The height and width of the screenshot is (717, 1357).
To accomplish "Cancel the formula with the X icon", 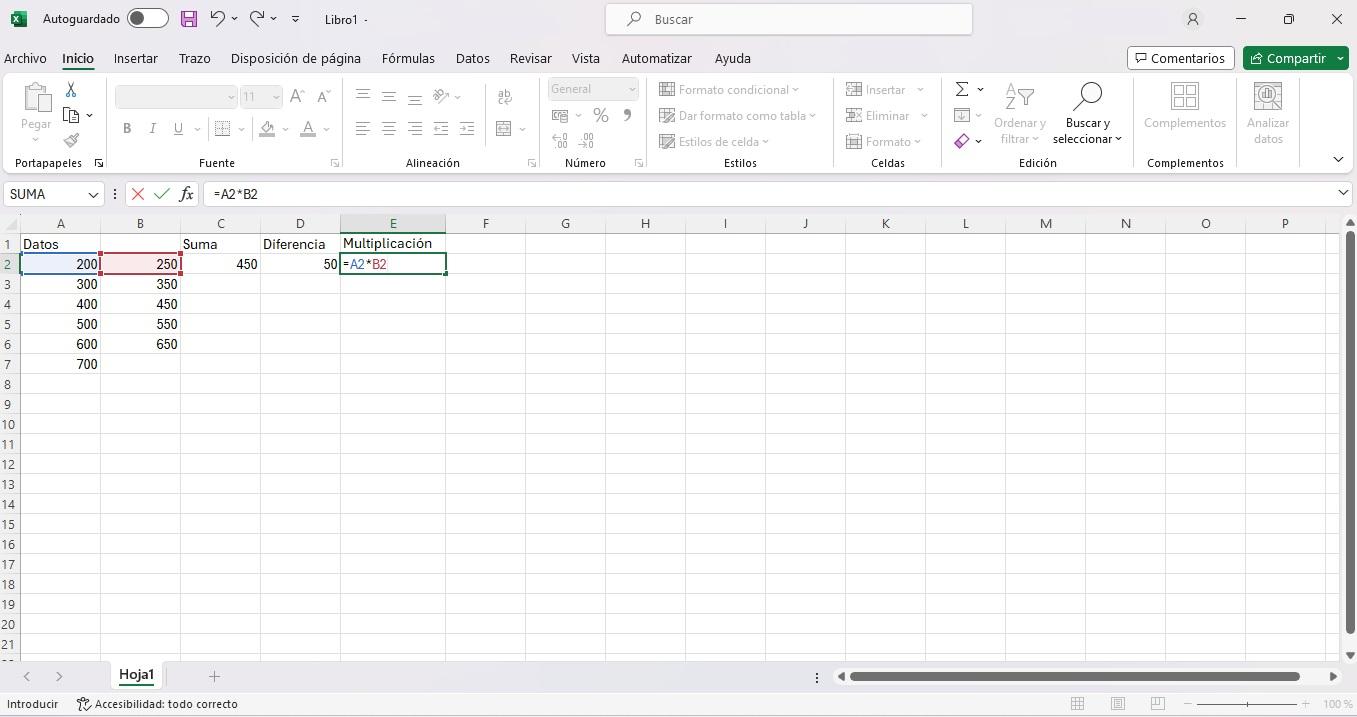I will tap(138, 194).
